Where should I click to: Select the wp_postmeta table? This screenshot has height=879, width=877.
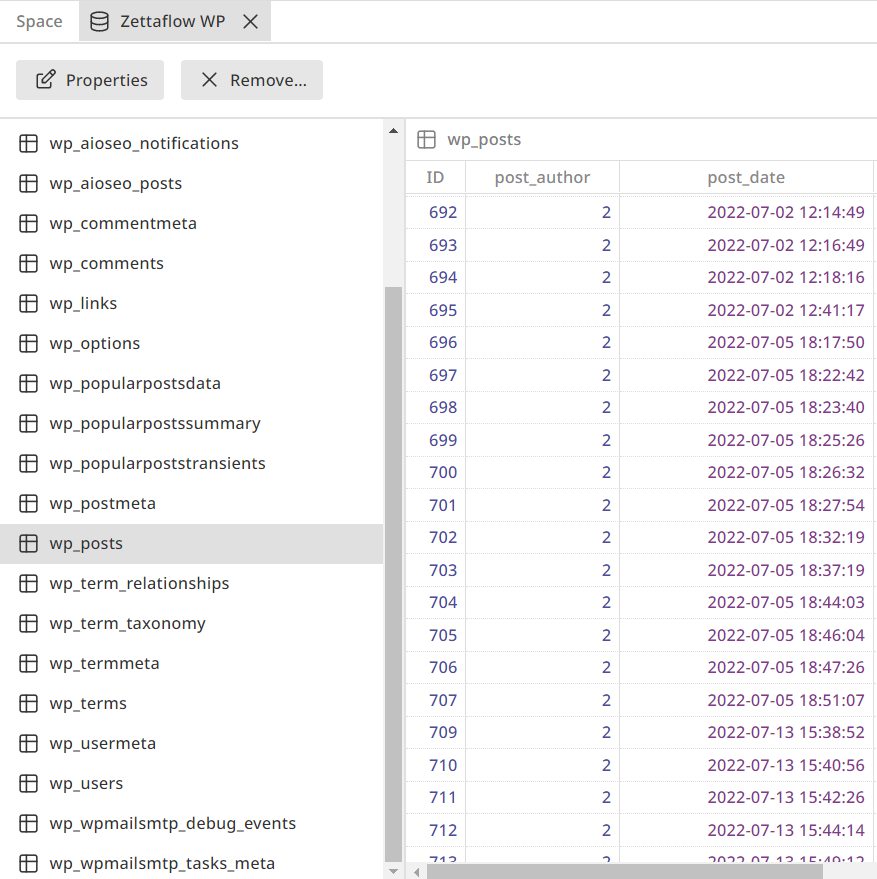102,503
